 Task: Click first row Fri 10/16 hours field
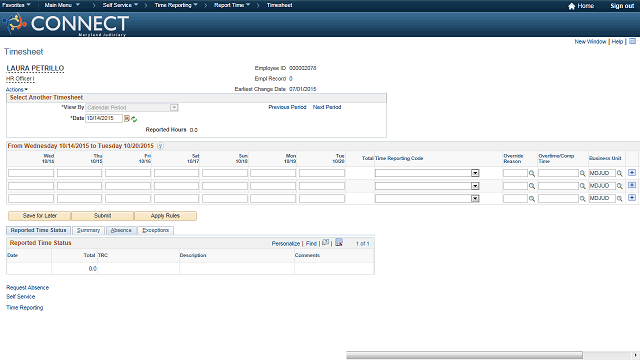coord(128,173)
